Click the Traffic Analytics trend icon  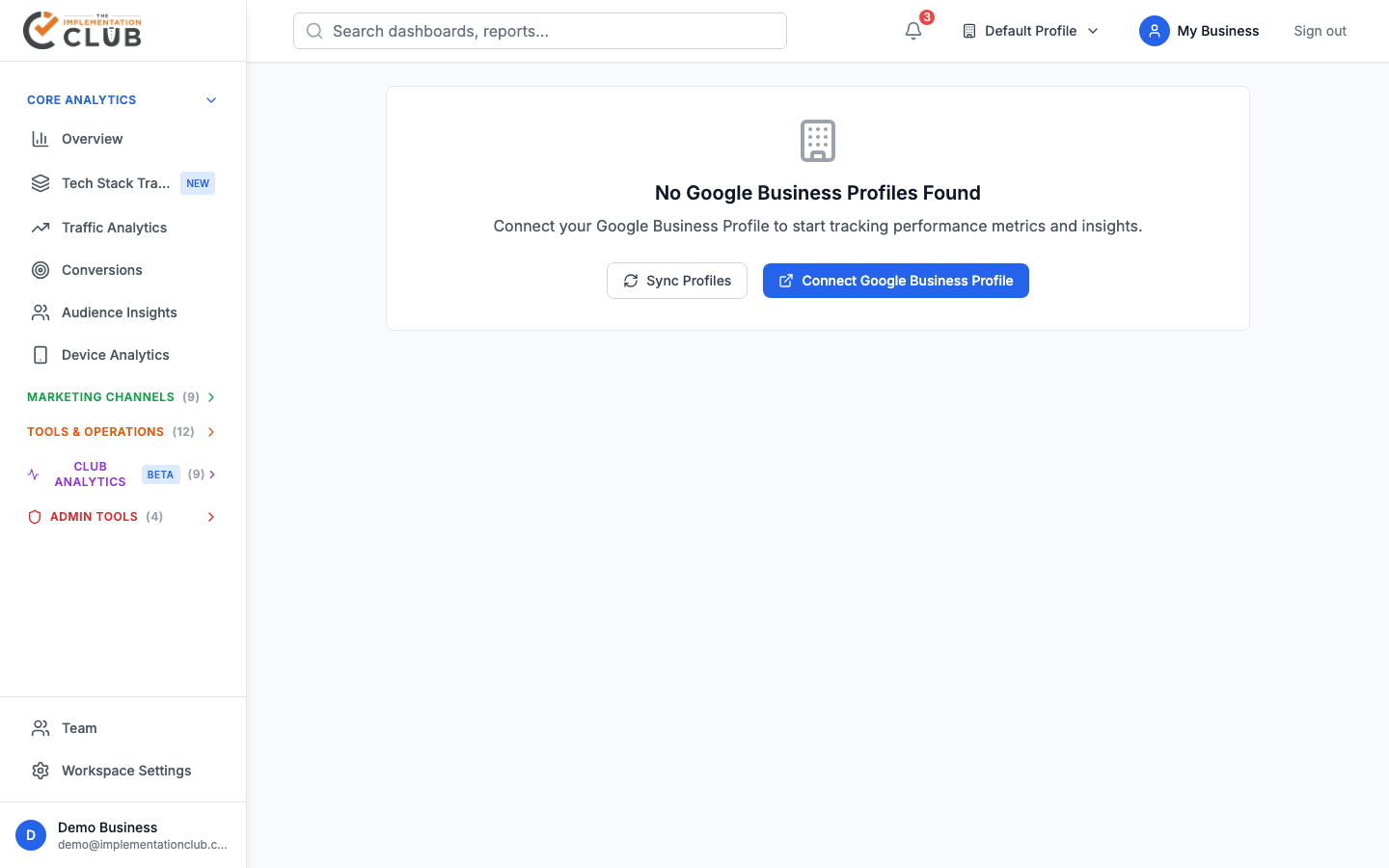click(40, 227)
